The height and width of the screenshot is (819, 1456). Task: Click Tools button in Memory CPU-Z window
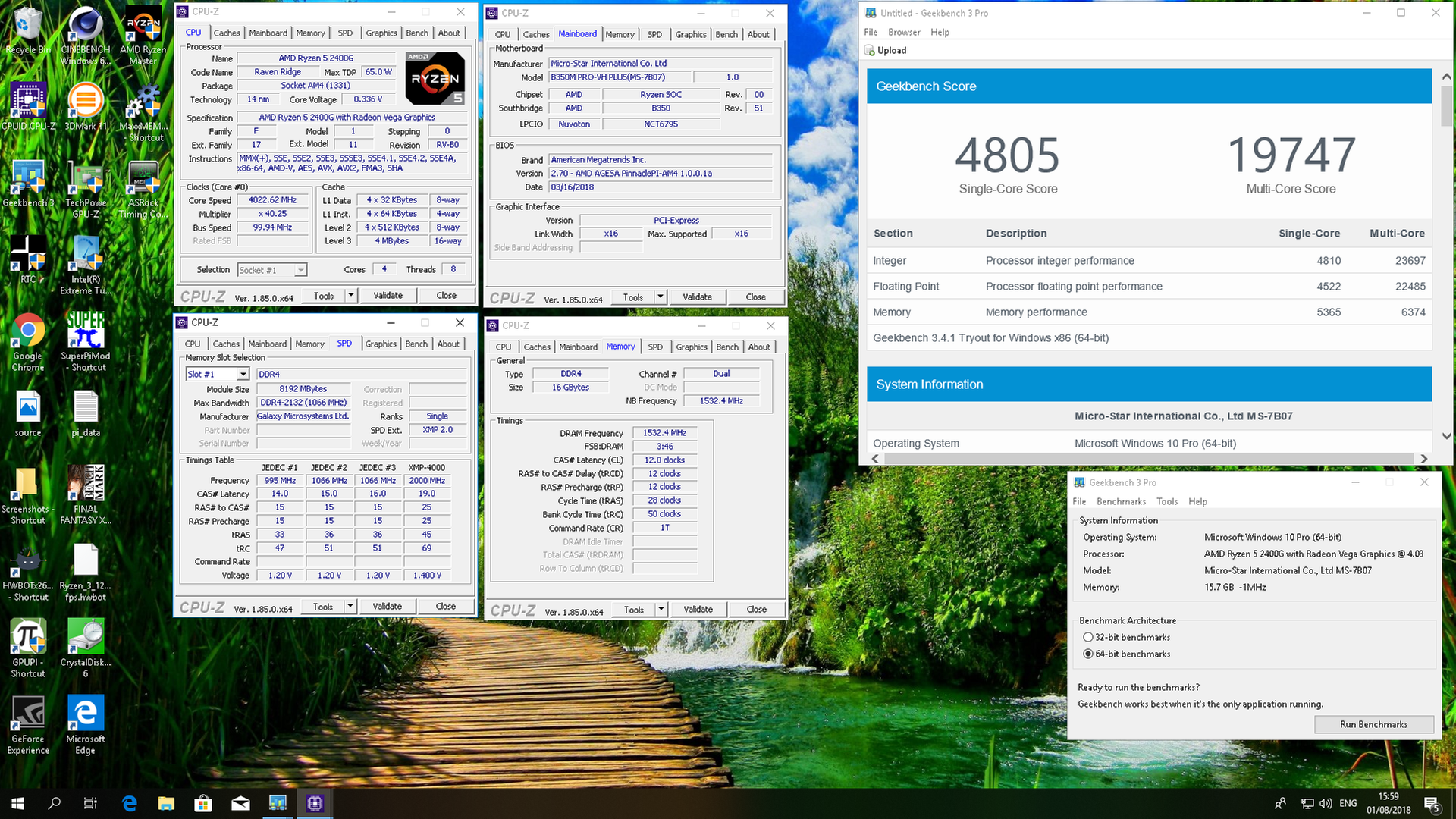tap(634, 610)
